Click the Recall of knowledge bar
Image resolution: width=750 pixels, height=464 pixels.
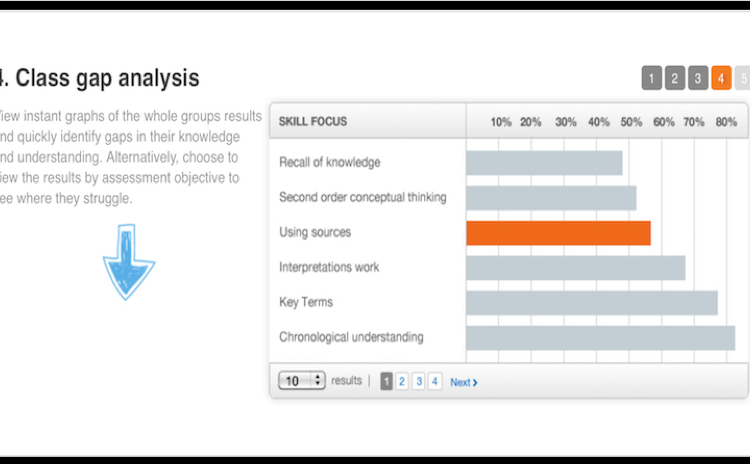544,163
